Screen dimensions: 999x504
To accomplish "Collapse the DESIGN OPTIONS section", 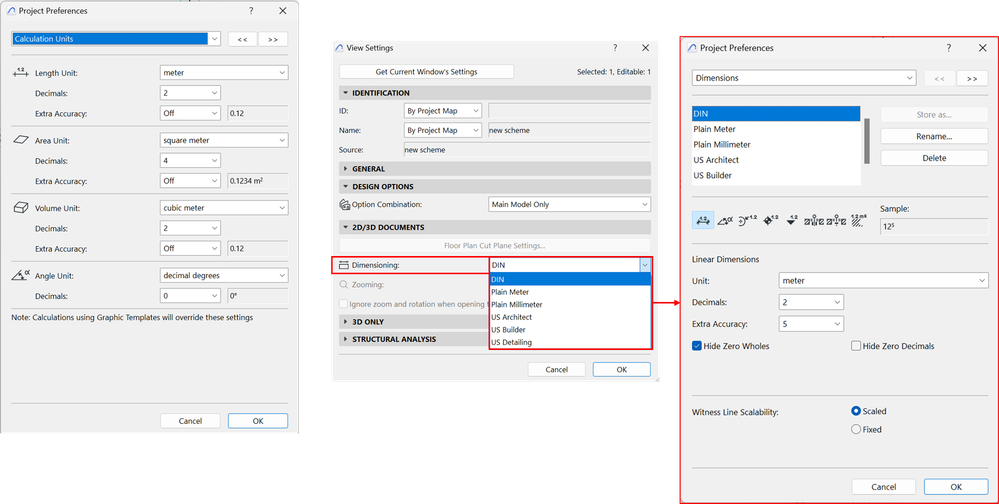I will (495, 187).
